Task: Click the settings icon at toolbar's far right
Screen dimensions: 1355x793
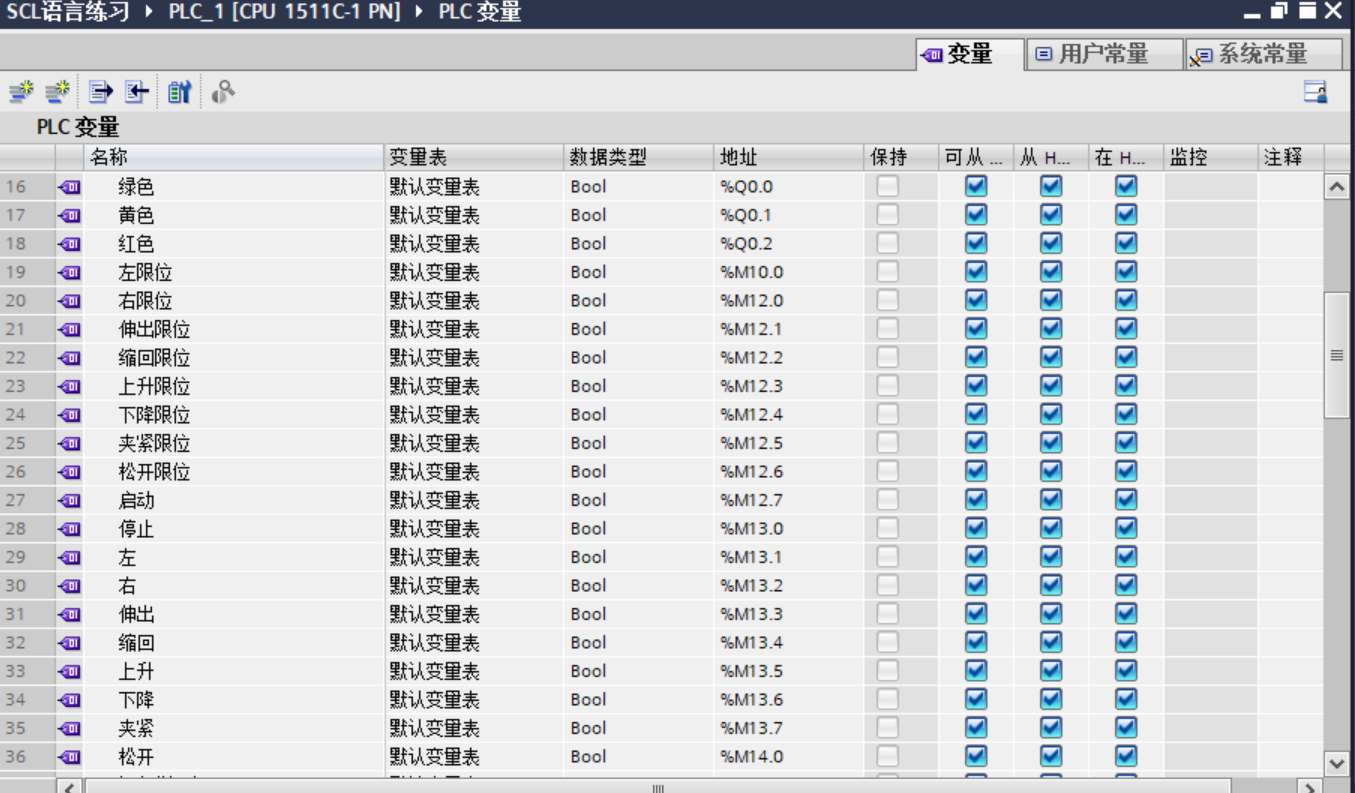Action: pos(1315,92)
